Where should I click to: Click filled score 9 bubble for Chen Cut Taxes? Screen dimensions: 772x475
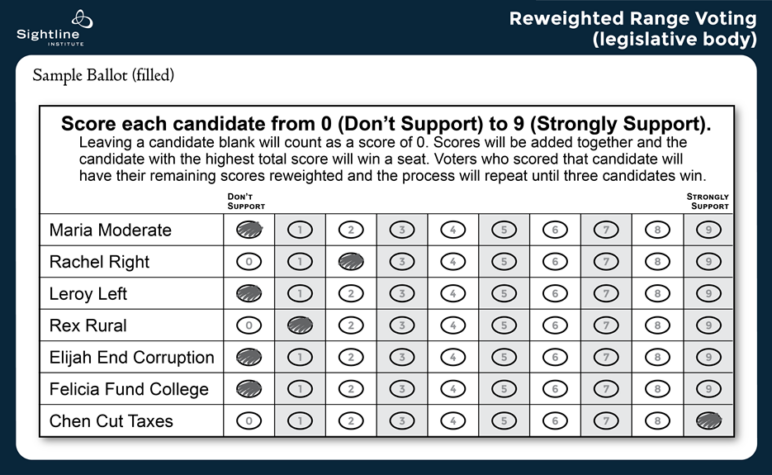(x=709, y=421)
